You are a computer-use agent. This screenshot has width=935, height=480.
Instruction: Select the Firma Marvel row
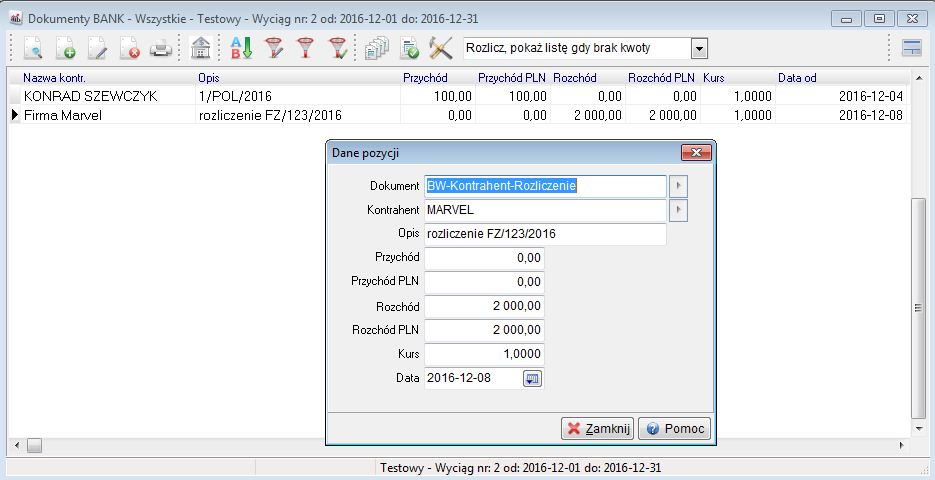pyautogui.click(x=458, y=115)
